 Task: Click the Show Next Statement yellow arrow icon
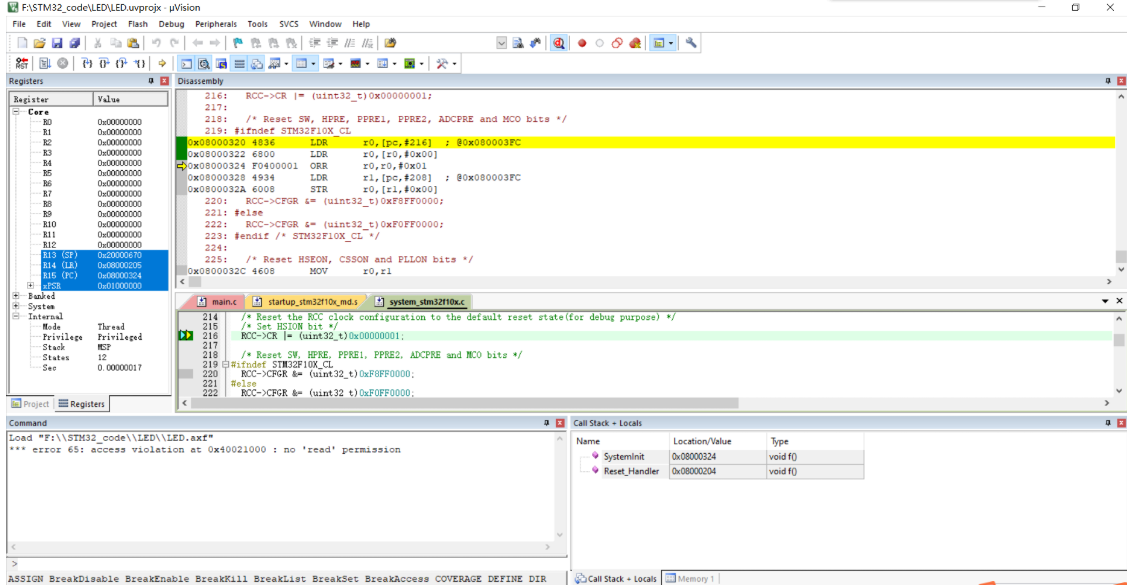[162, 63]
